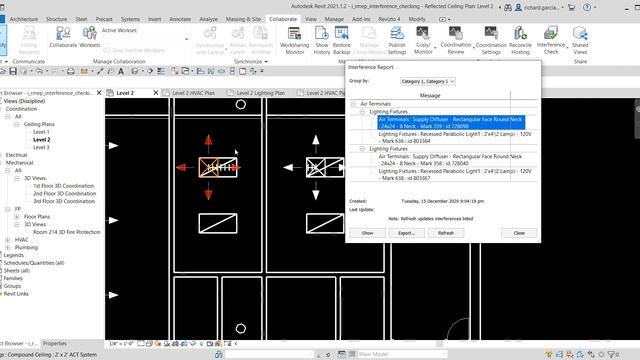Open the Add-Ins ribbon tab
The image size is (640, 360).
pos(361,19)
